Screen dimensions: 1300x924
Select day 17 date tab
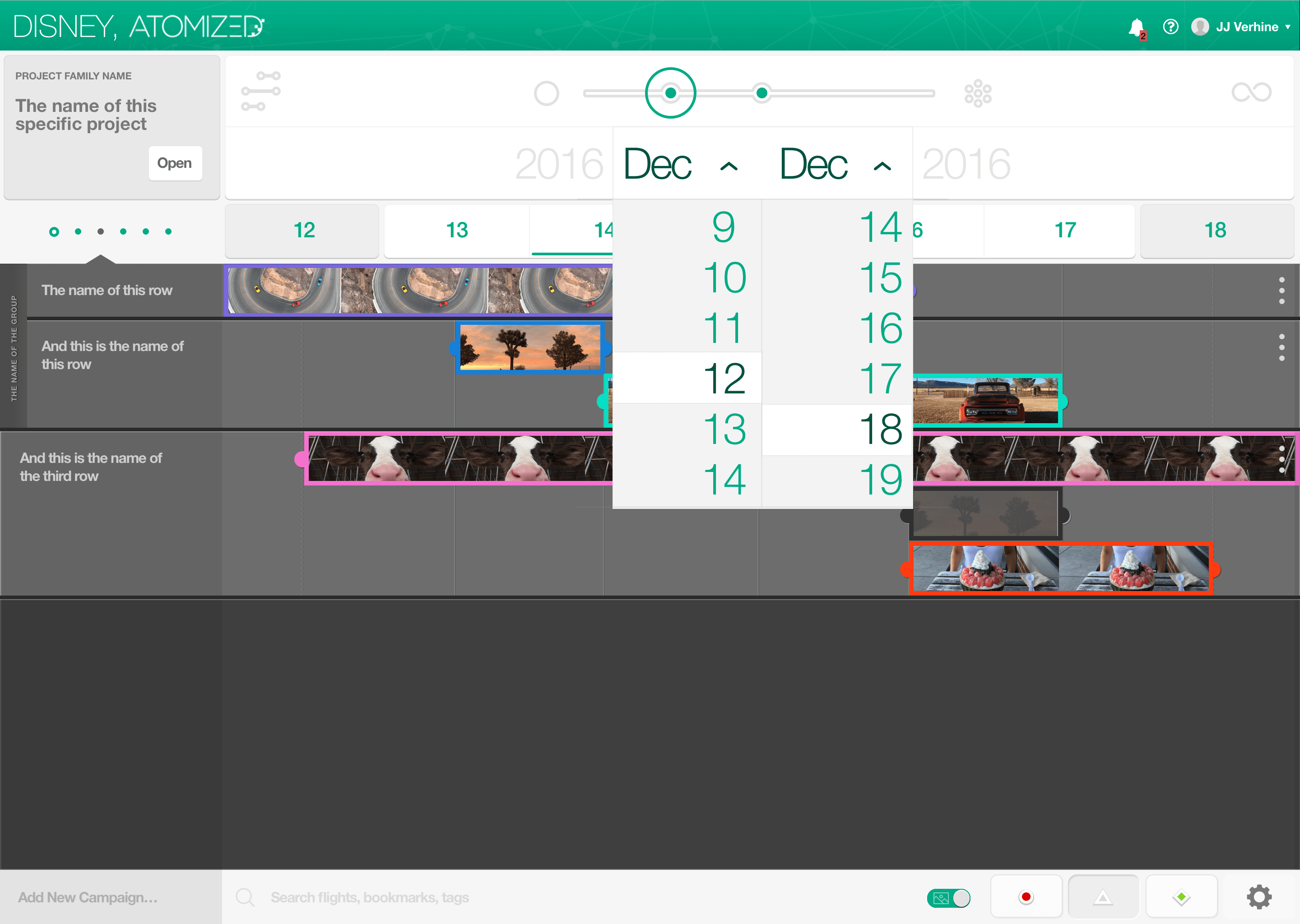1064,231
